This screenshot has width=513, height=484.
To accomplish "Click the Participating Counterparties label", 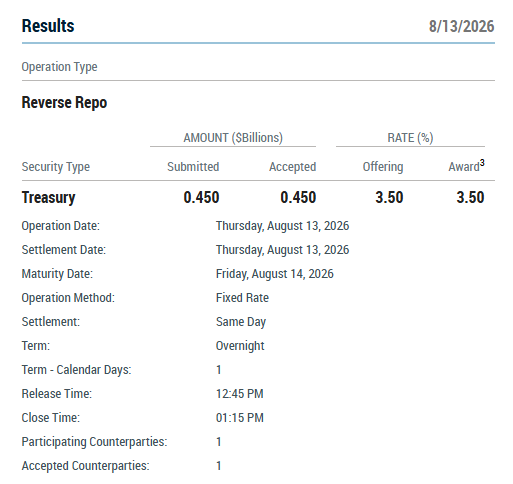I will [x=94, y=442].
